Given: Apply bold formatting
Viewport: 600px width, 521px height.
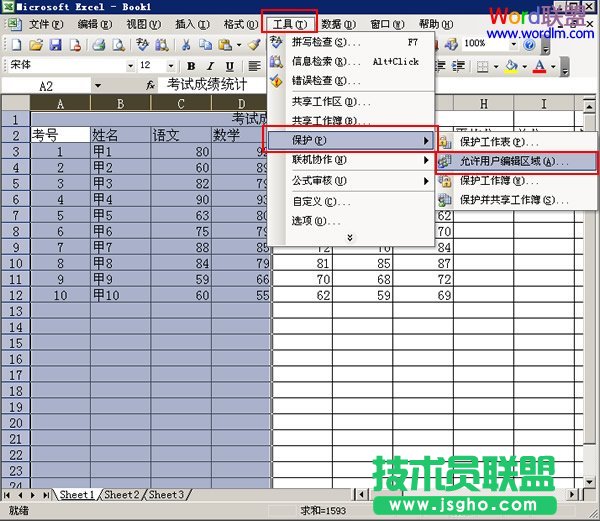Looking at the screenshot, I should 191,67.
